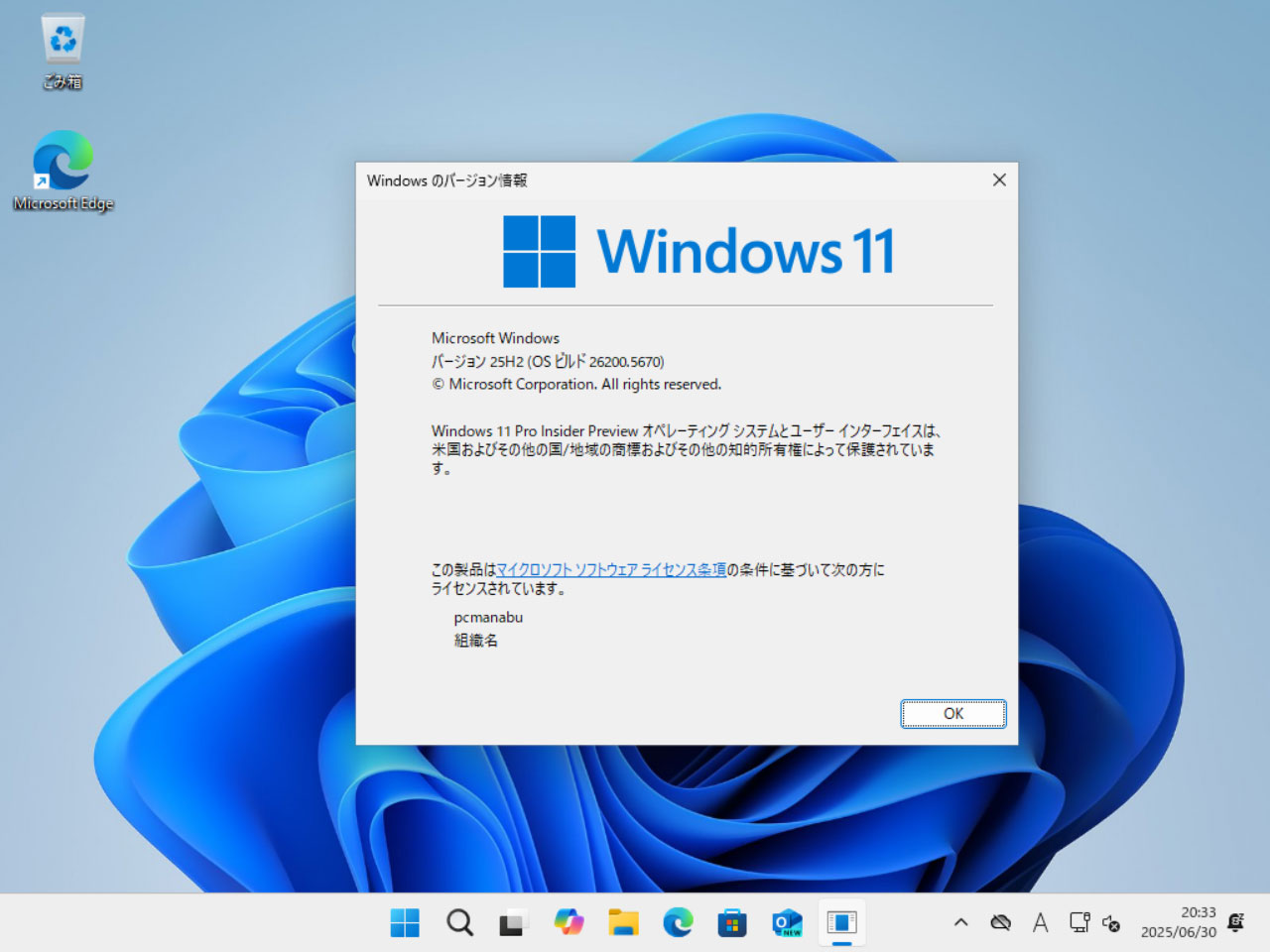Open File Explorer from the taskbar
1270x952 pixels.
(623, 922)
